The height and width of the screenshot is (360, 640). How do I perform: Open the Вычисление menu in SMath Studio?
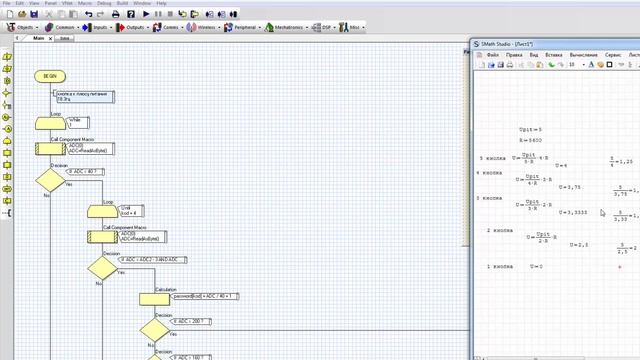click(x=583, y=55)
